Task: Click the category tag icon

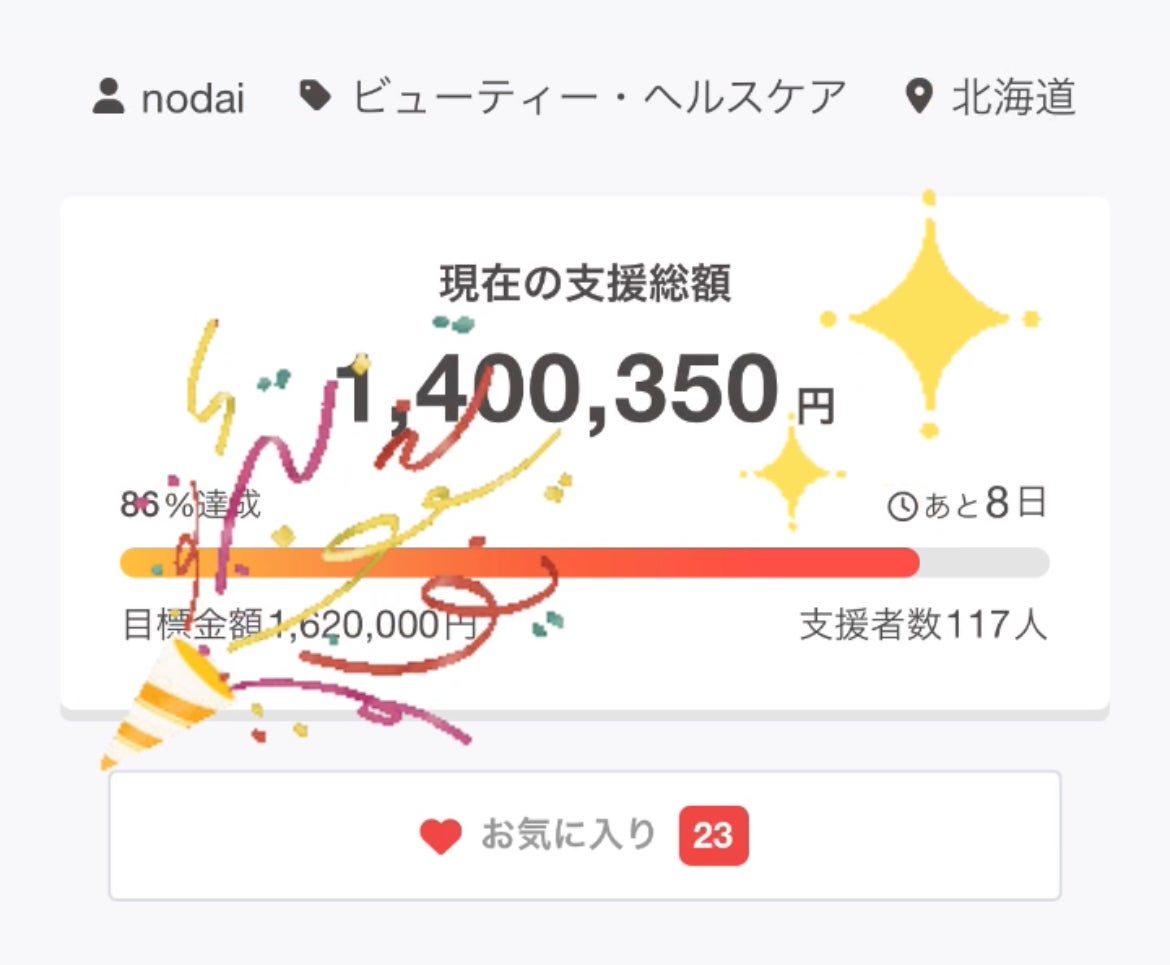Action: [315, 97]
